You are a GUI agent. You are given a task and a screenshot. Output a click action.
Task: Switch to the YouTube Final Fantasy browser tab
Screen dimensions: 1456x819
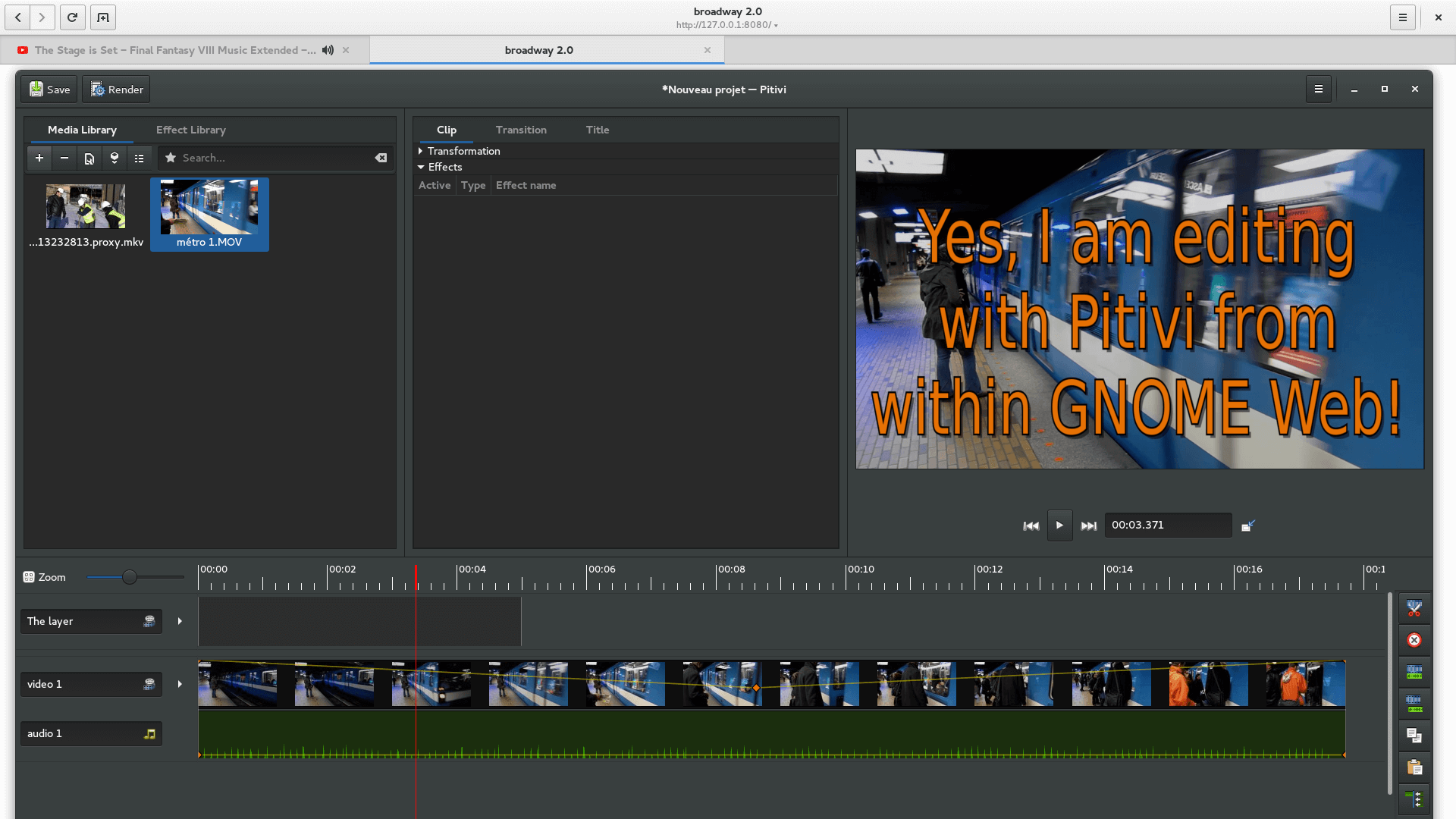point(175,50)
